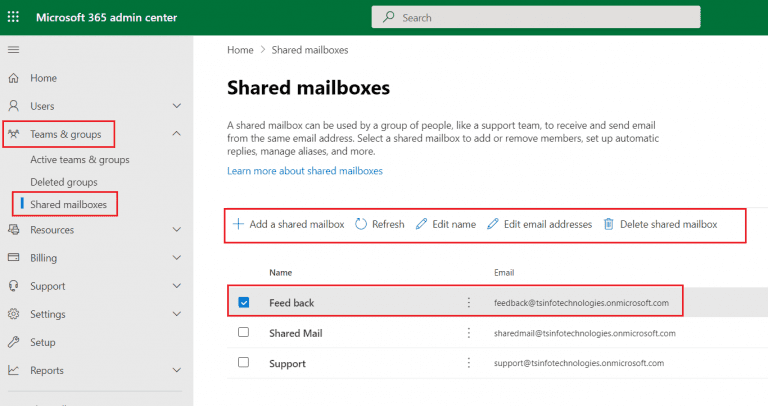Click the Billing card icon
Image resolution: width=768 pixels, height=406 pixels.
click(x=14, y=257)
